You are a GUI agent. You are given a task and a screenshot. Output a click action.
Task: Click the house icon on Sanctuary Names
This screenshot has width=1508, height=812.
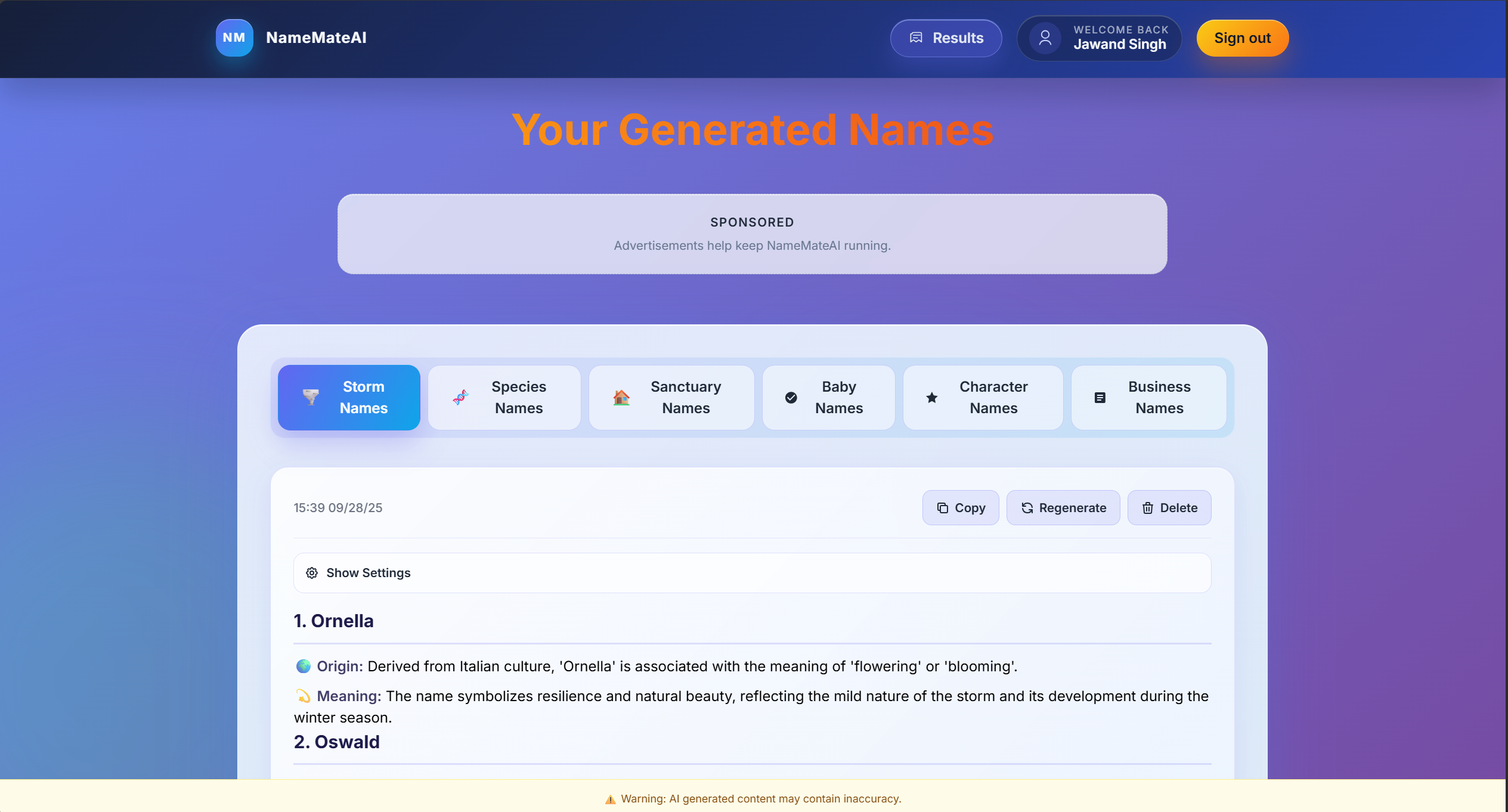click(x=621, y=397)
